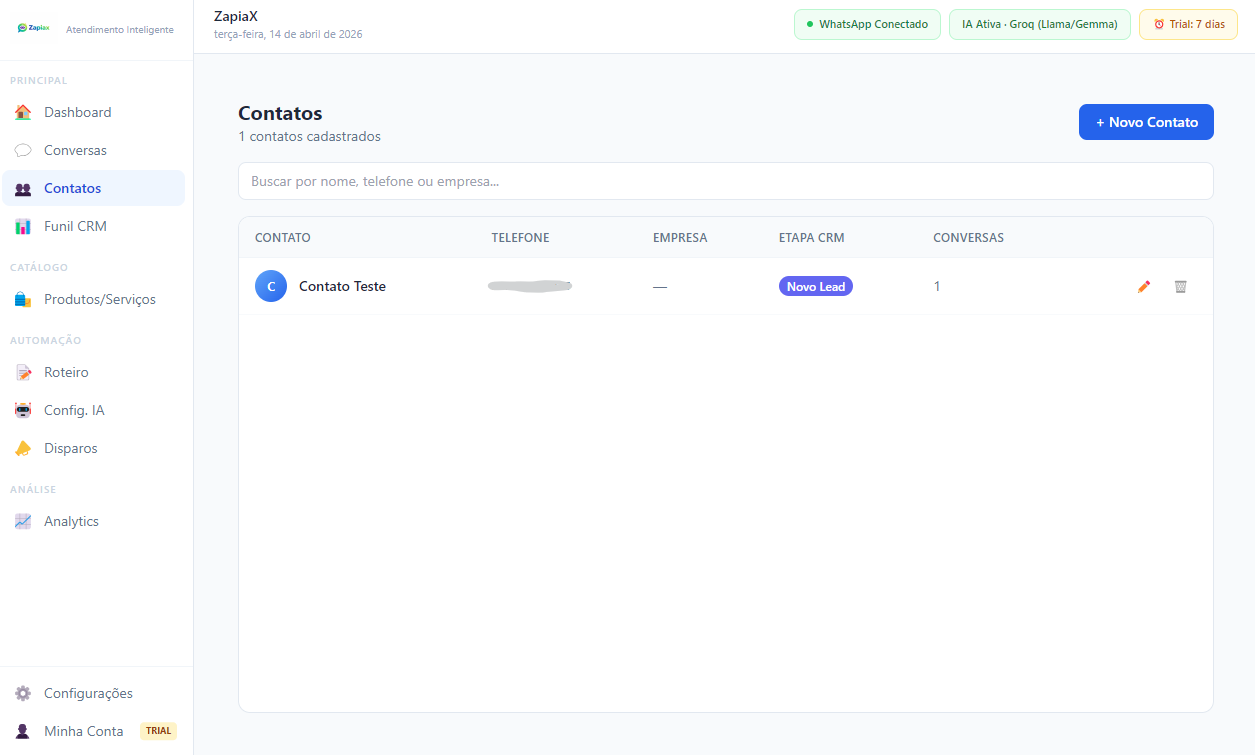Click the Trial: 7 dias badge
This screenshot has height=755, width=1255.
coord(1188,24)
